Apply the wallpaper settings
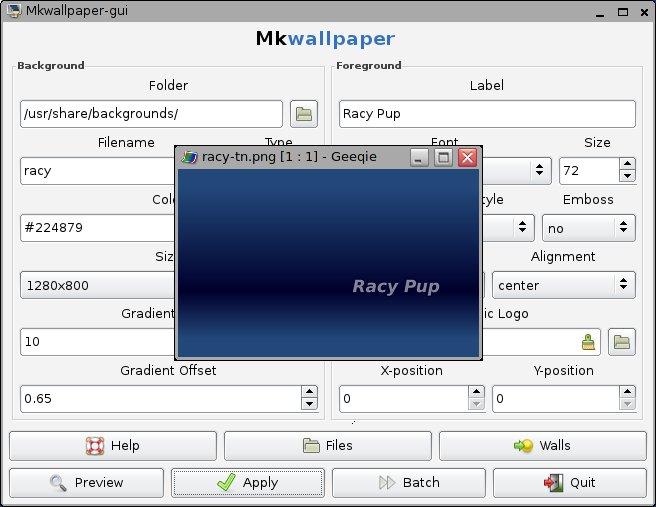 248,483
